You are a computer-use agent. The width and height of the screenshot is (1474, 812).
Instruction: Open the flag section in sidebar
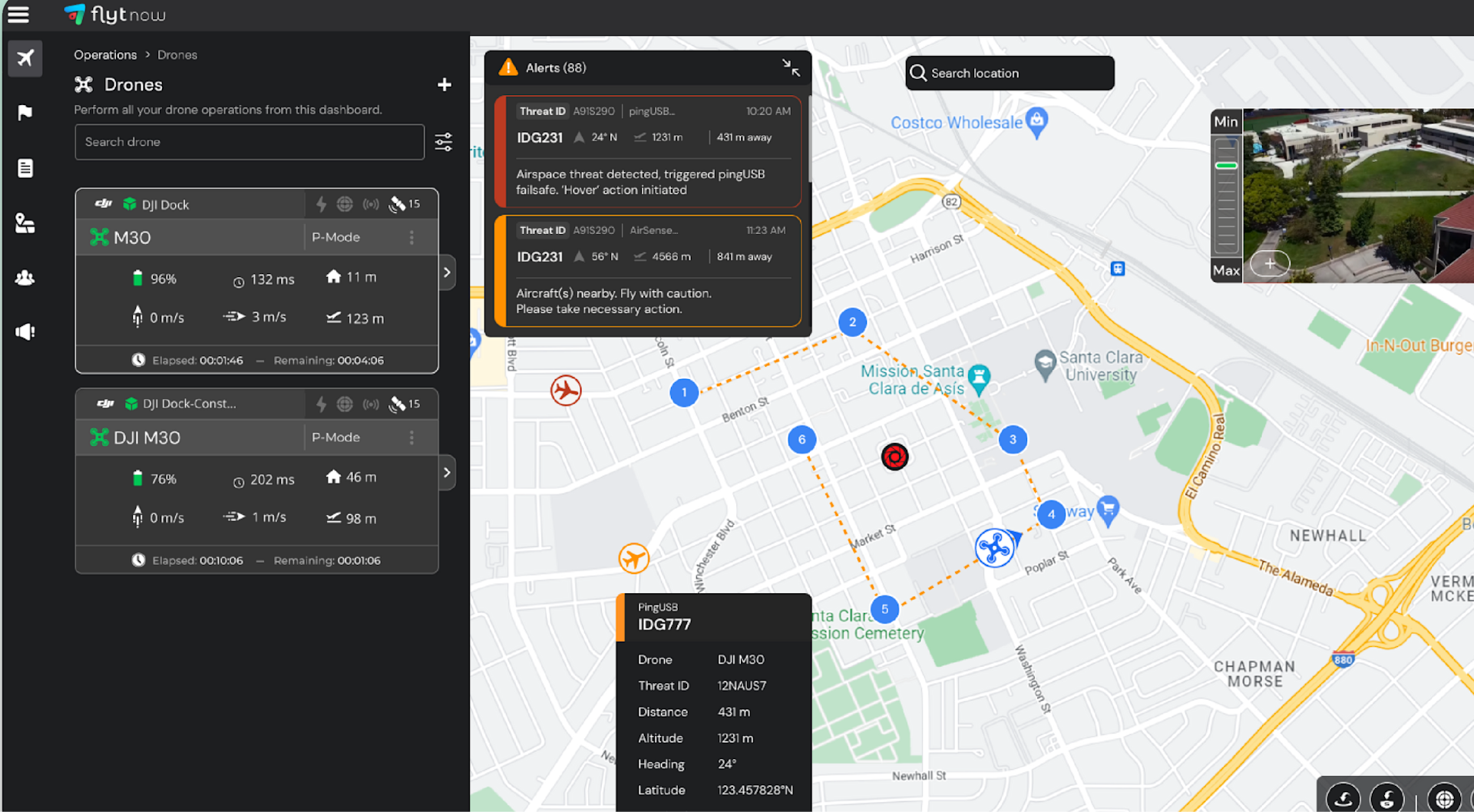(25, 113)
